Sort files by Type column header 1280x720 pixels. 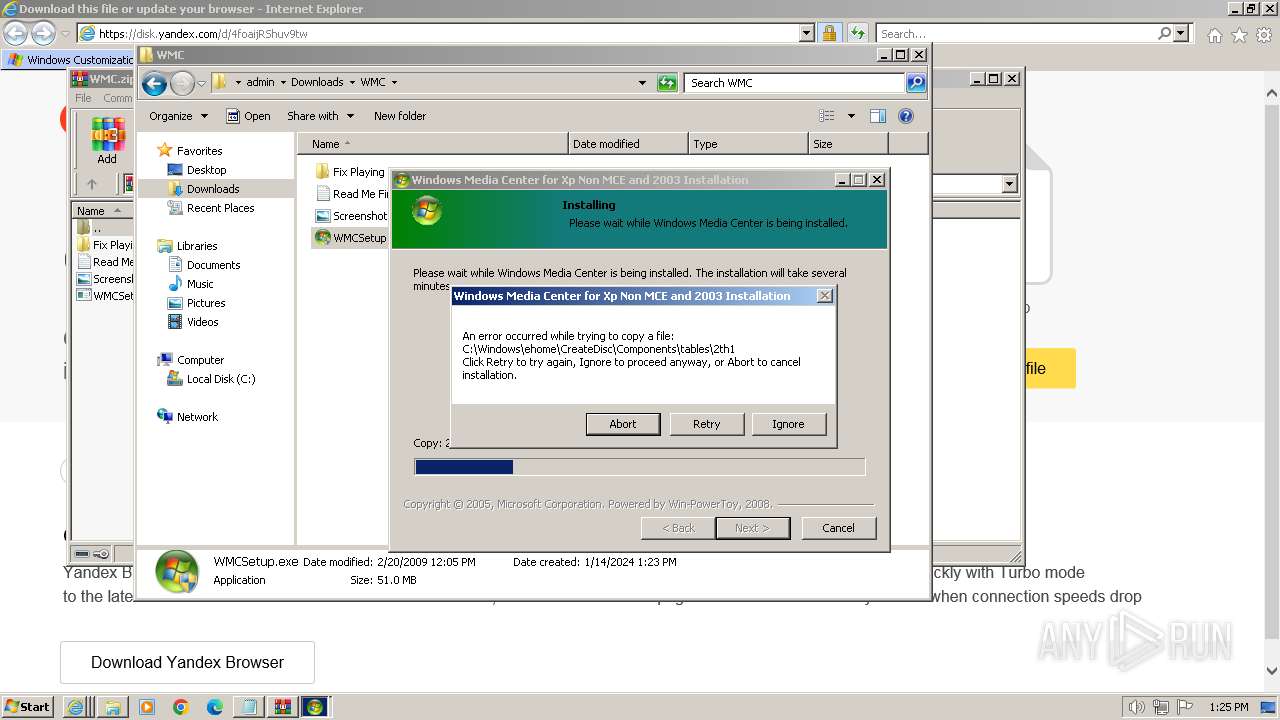point(748,144)
